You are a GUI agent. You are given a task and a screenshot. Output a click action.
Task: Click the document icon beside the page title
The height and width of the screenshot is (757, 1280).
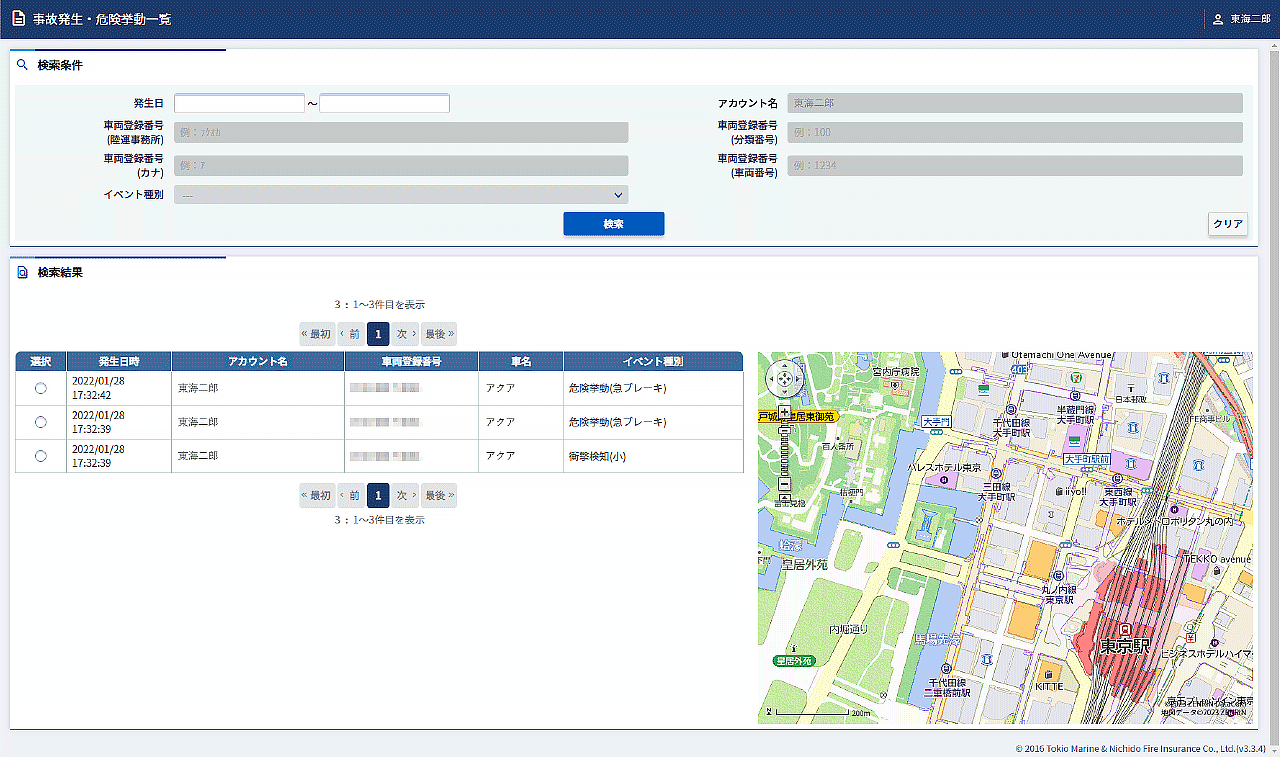[18, 19]
